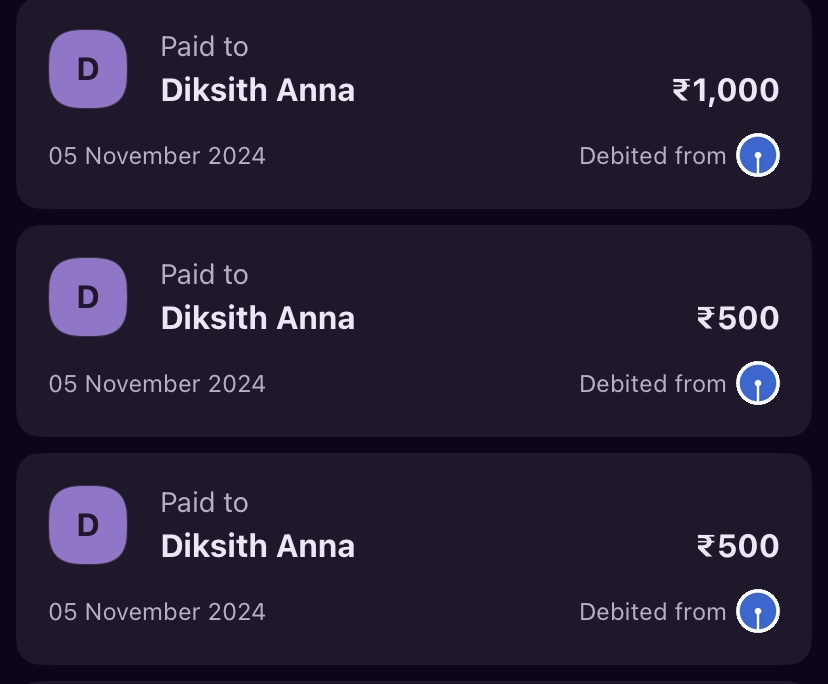Click 05 November 2024 in middle transaction
828x684 pixels.
[x=157, y=385]
